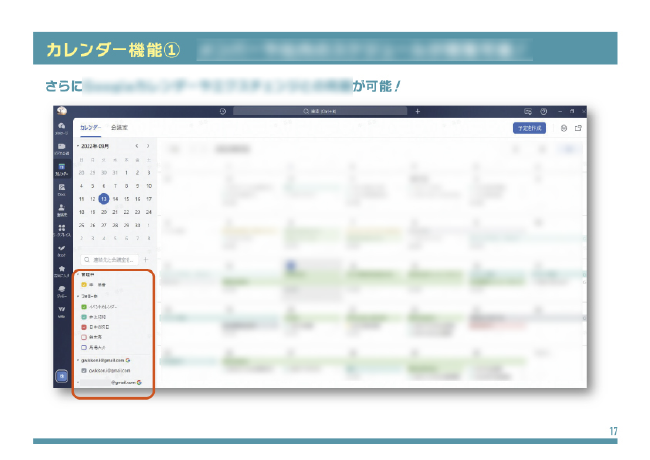
Task: Switch to the 会議室 tab
Action: click(120, 128)
